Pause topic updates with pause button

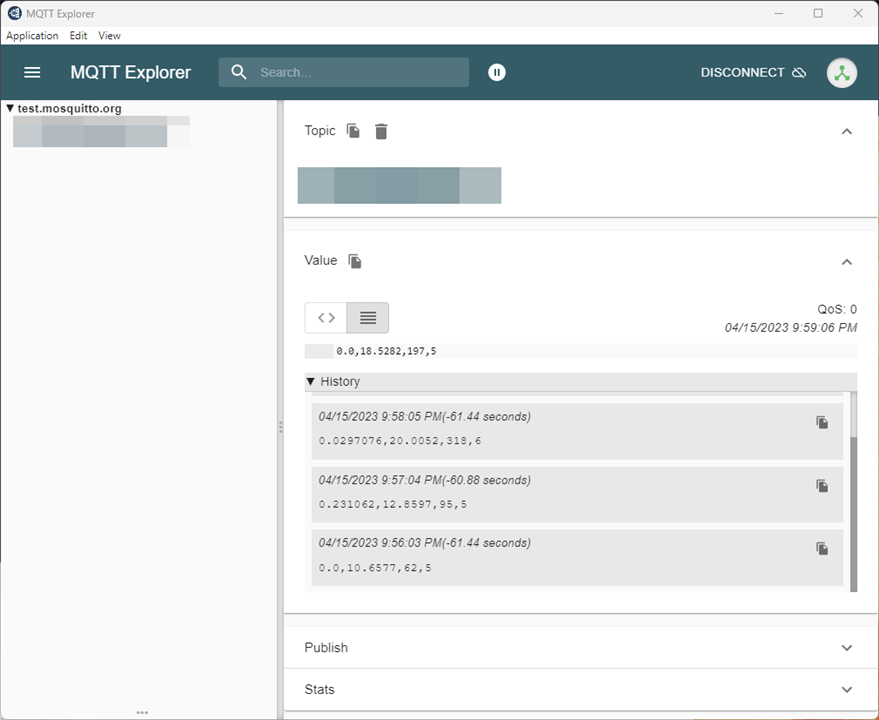[497, 72]
